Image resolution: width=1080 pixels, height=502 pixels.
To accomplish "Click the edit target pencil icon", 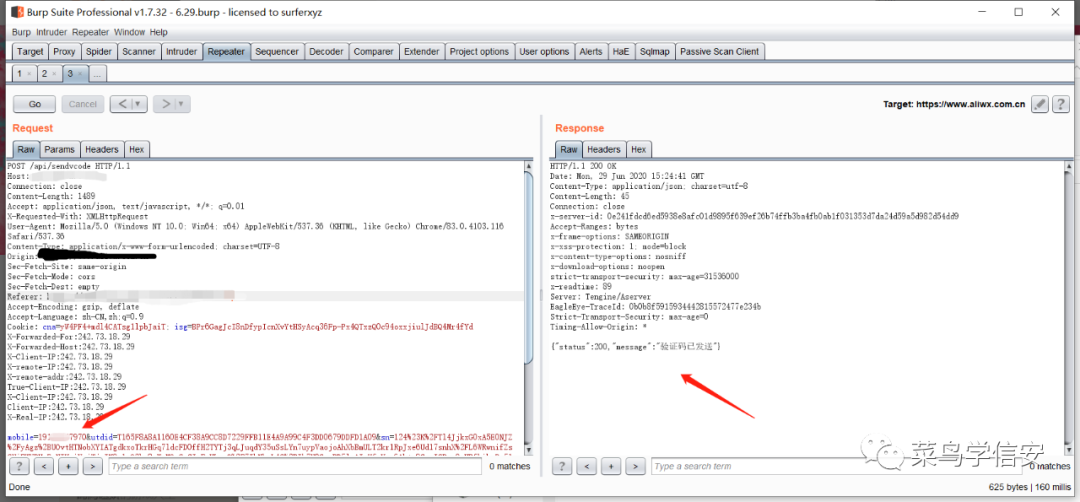I will coord(1041,104).
